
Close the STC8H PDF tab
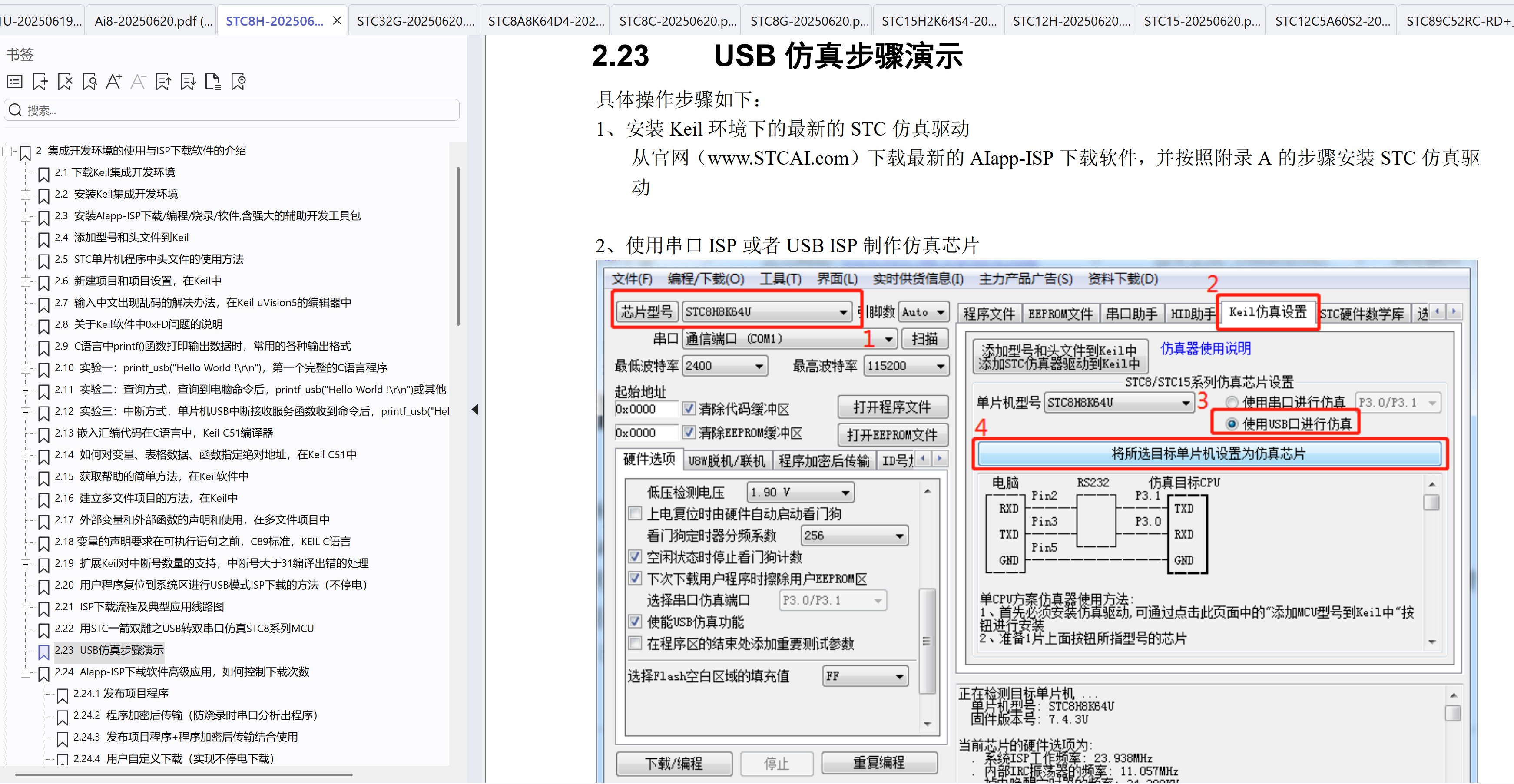tap(338, 20)
